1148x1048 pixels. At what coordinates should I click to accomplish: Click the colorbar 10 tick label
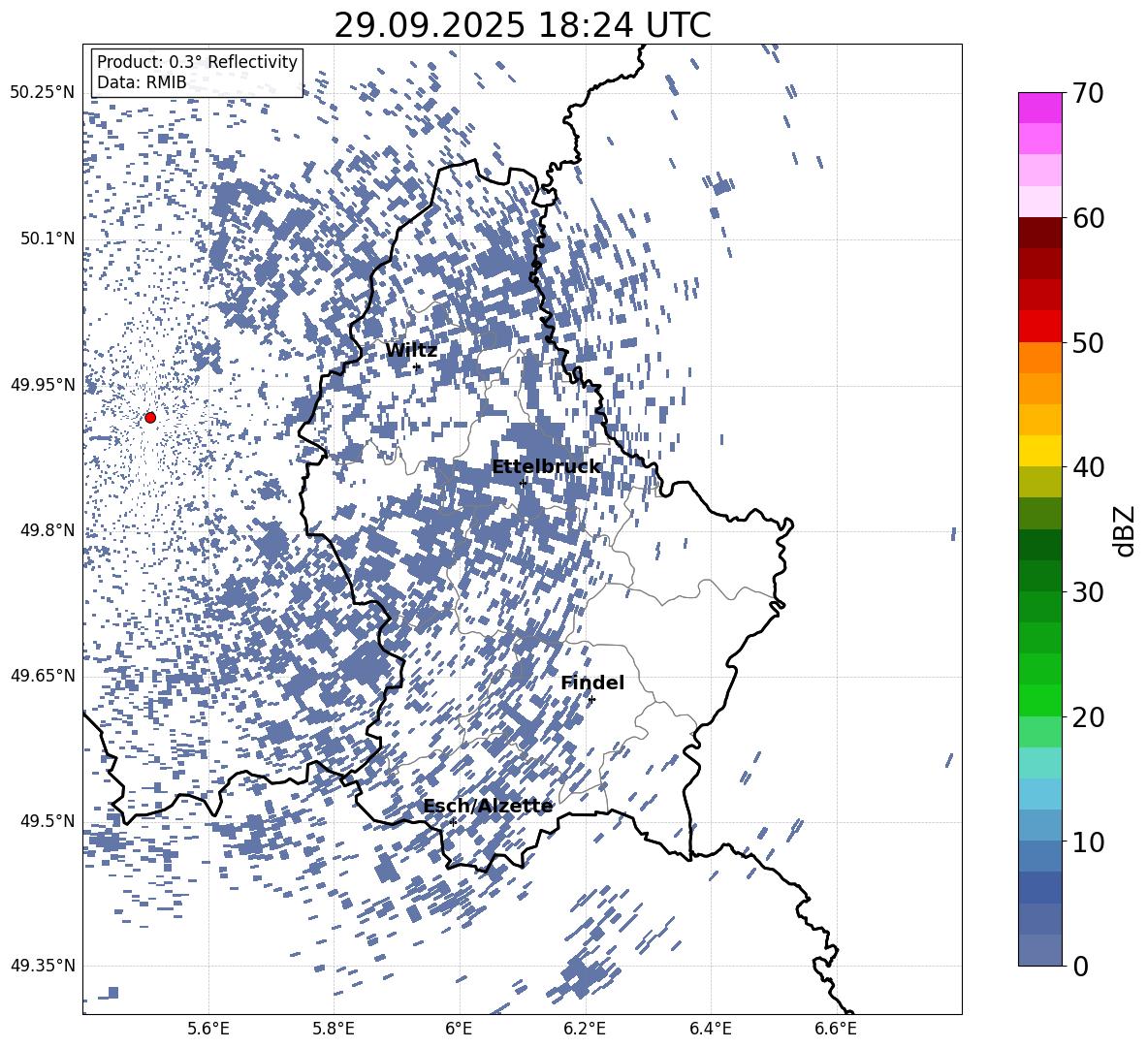click(1088, 842)
